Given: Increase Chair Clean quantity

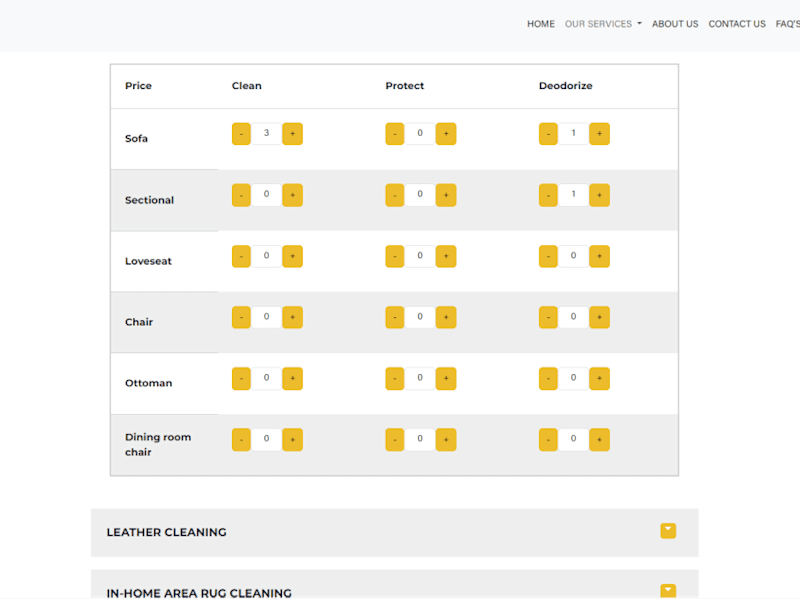Looking at the screenshot, I should pos(292,317).
